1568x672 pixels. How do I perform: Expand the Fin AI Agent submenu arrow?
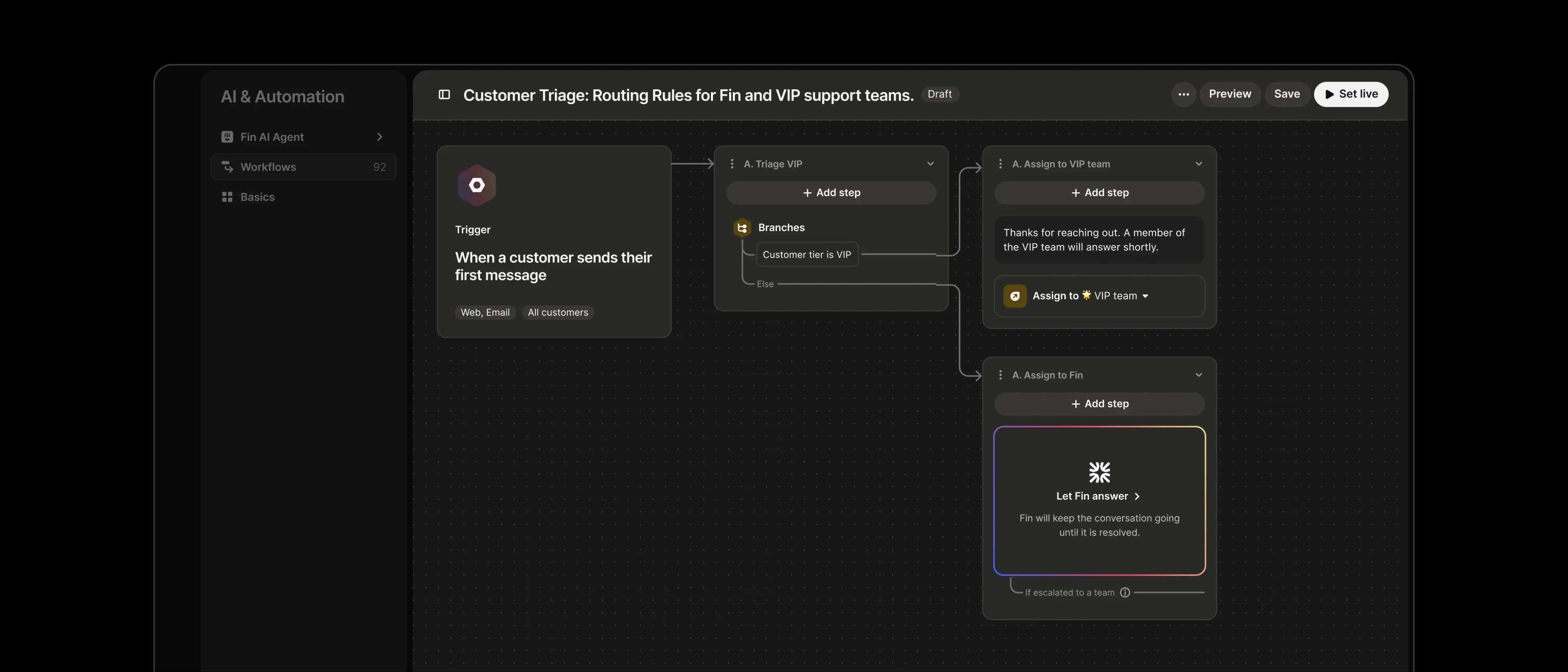(x=380, y=137)
